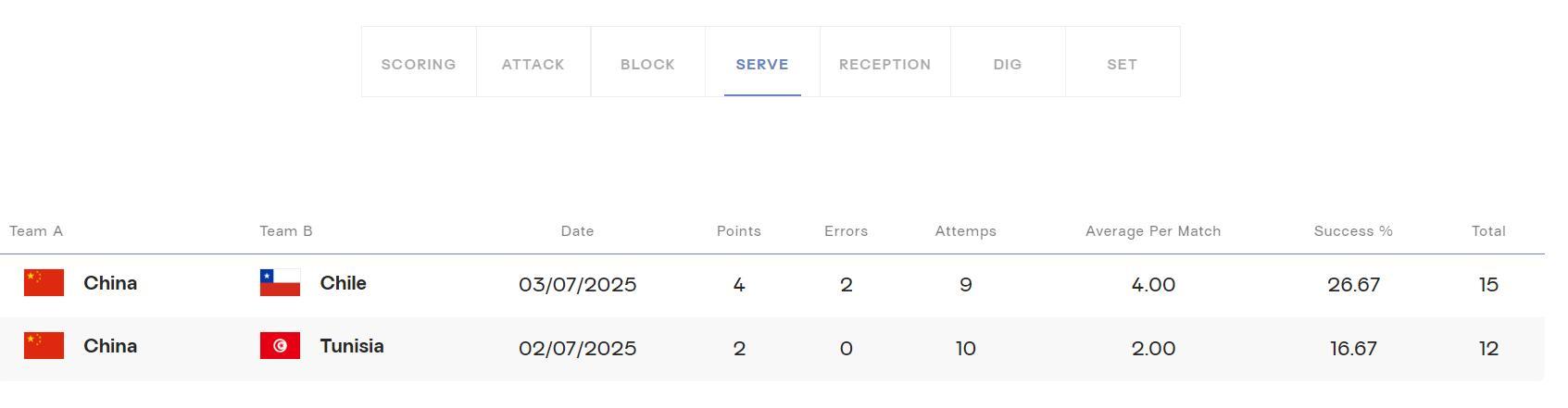The height and width of the screenshot is (408, 1568).
Task: Click the Average Per Match header
Action: (1153, 231)
